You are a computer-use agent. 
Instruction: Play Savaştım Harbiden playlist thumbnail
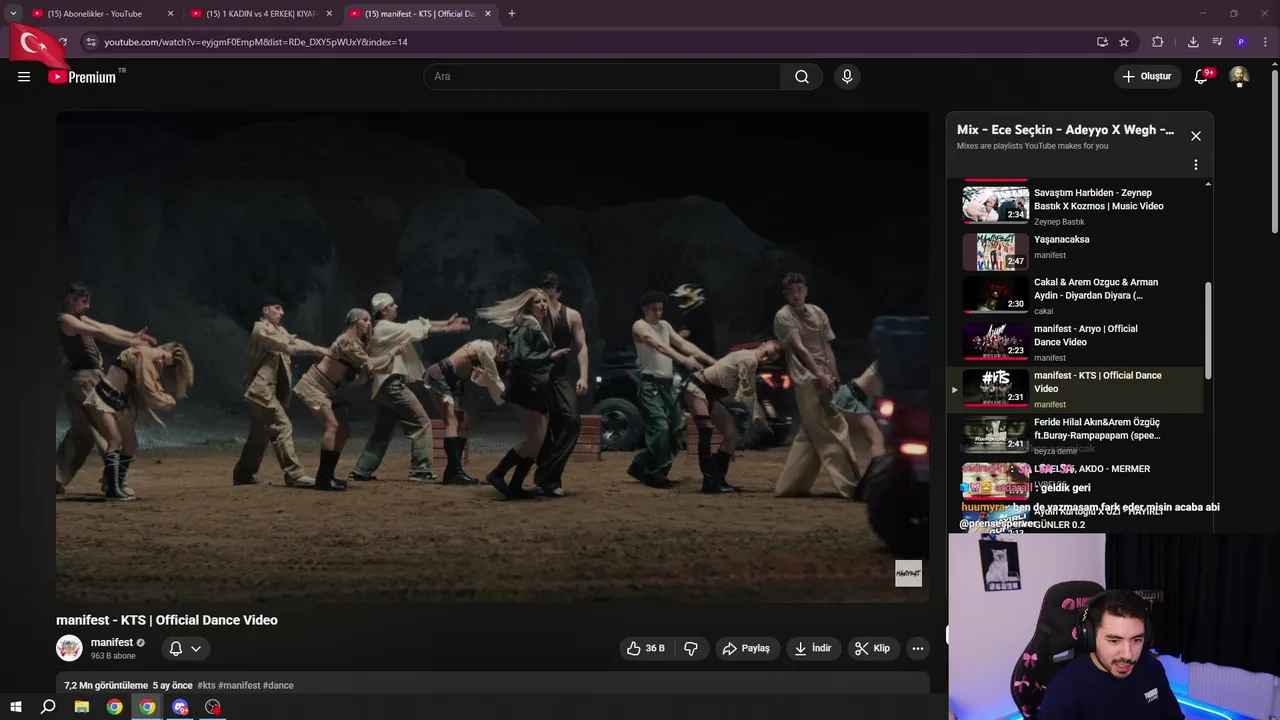(x=995, y=205)
